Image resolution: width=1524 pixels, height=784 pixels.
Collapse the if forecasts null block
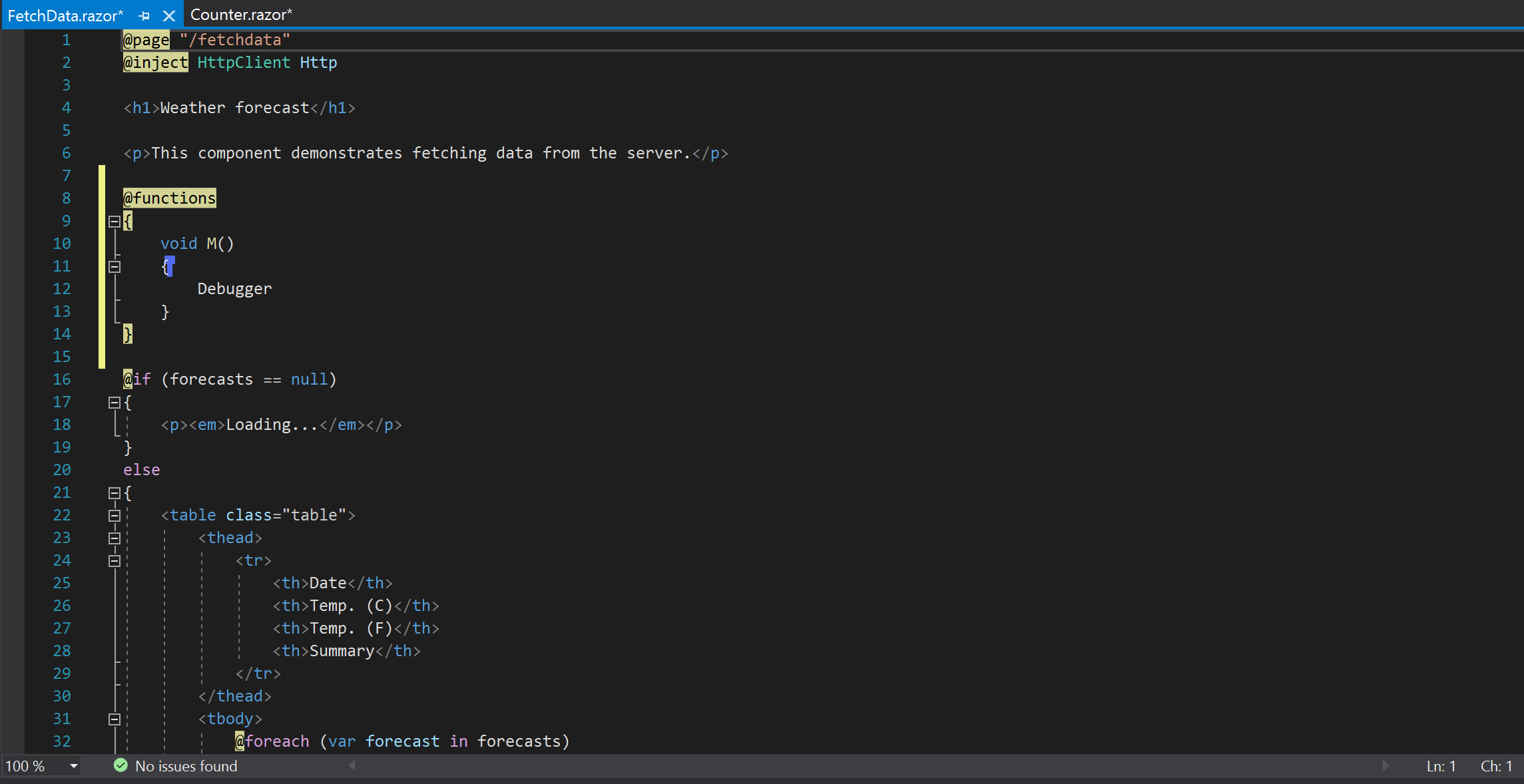114,402
